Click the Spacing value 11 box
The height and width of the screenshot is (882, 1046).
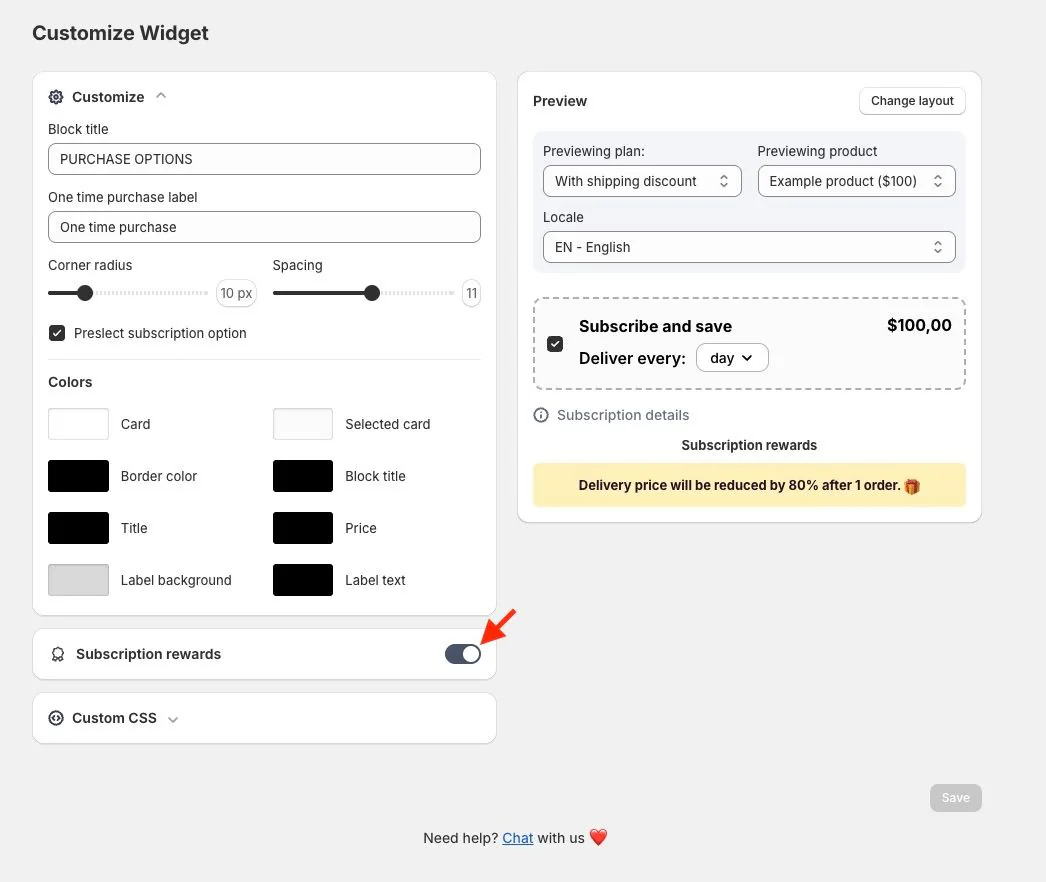(x=472, y=293)
